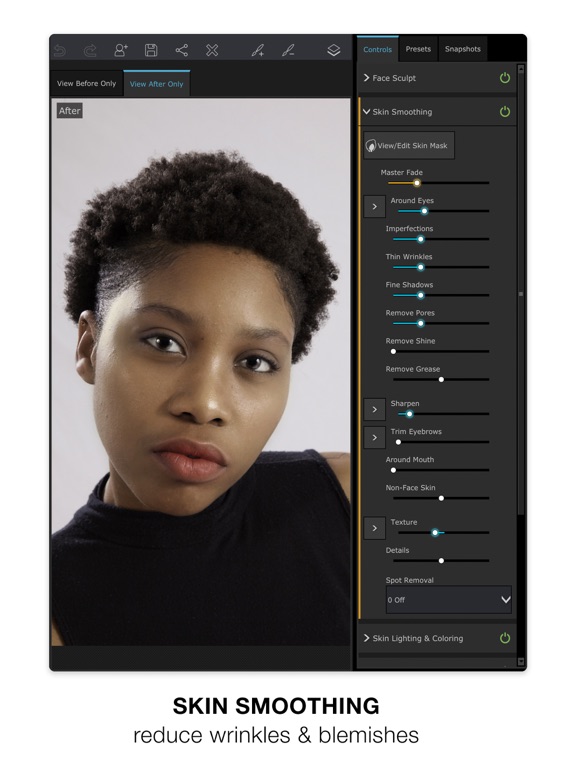Click the After label on photo
This screenshot has height=768, width=576.
(x=70, y=111)
